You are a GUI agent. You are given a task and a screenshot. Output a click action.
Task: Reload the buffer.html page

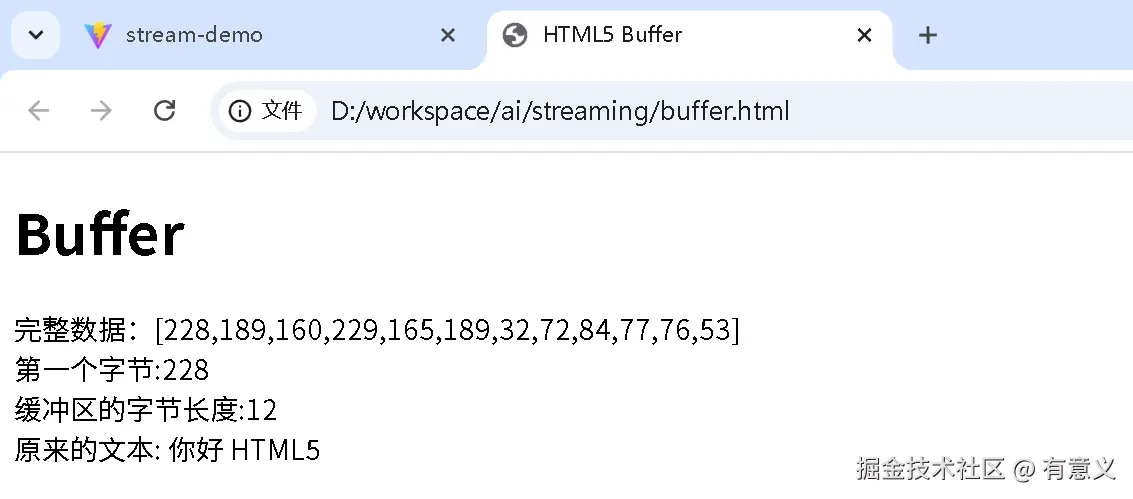coord(165,110)
